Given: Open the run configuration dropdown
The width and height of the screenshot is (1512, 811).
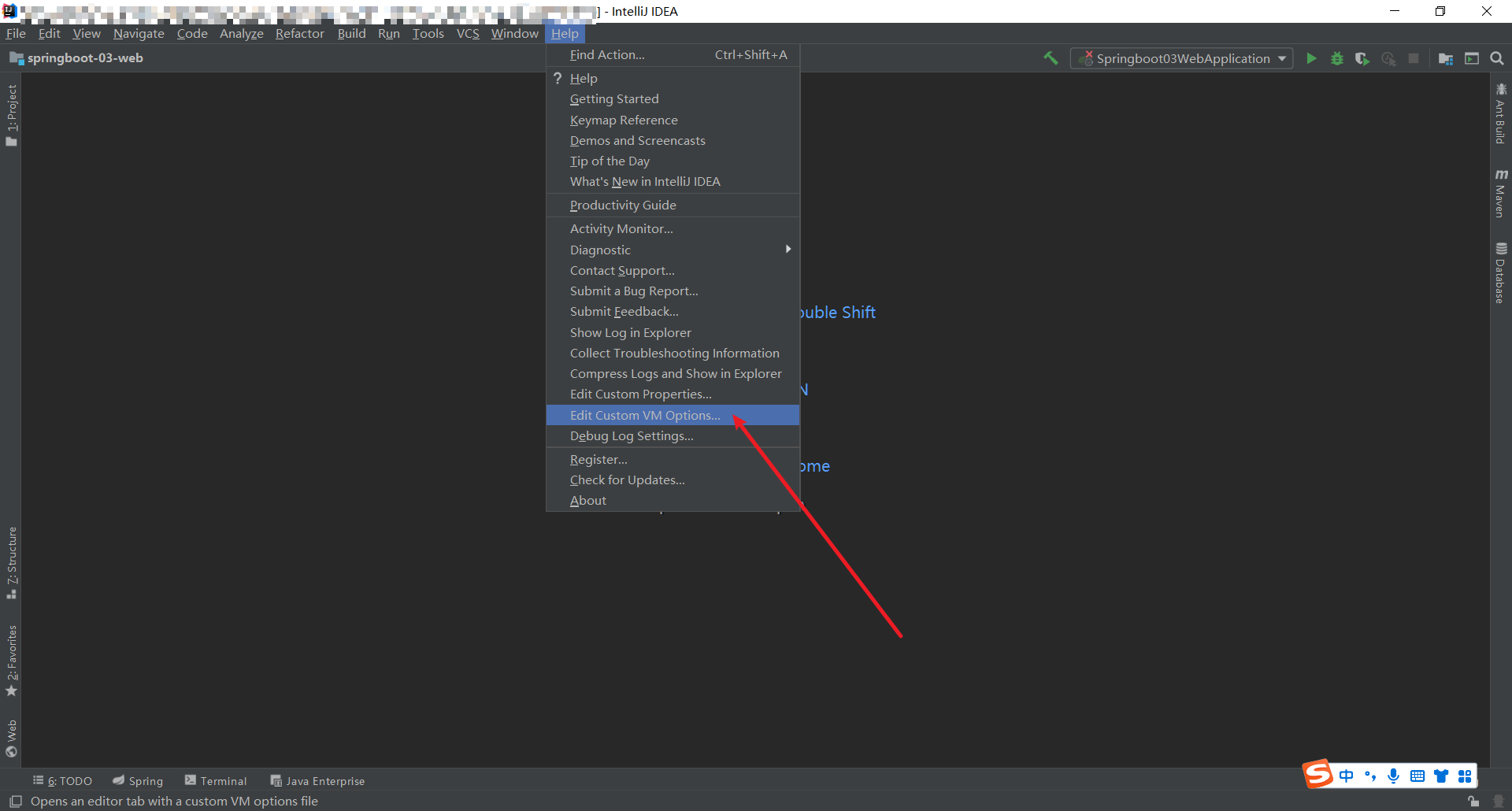Looking at the screenshot, I should point(1181,58).
